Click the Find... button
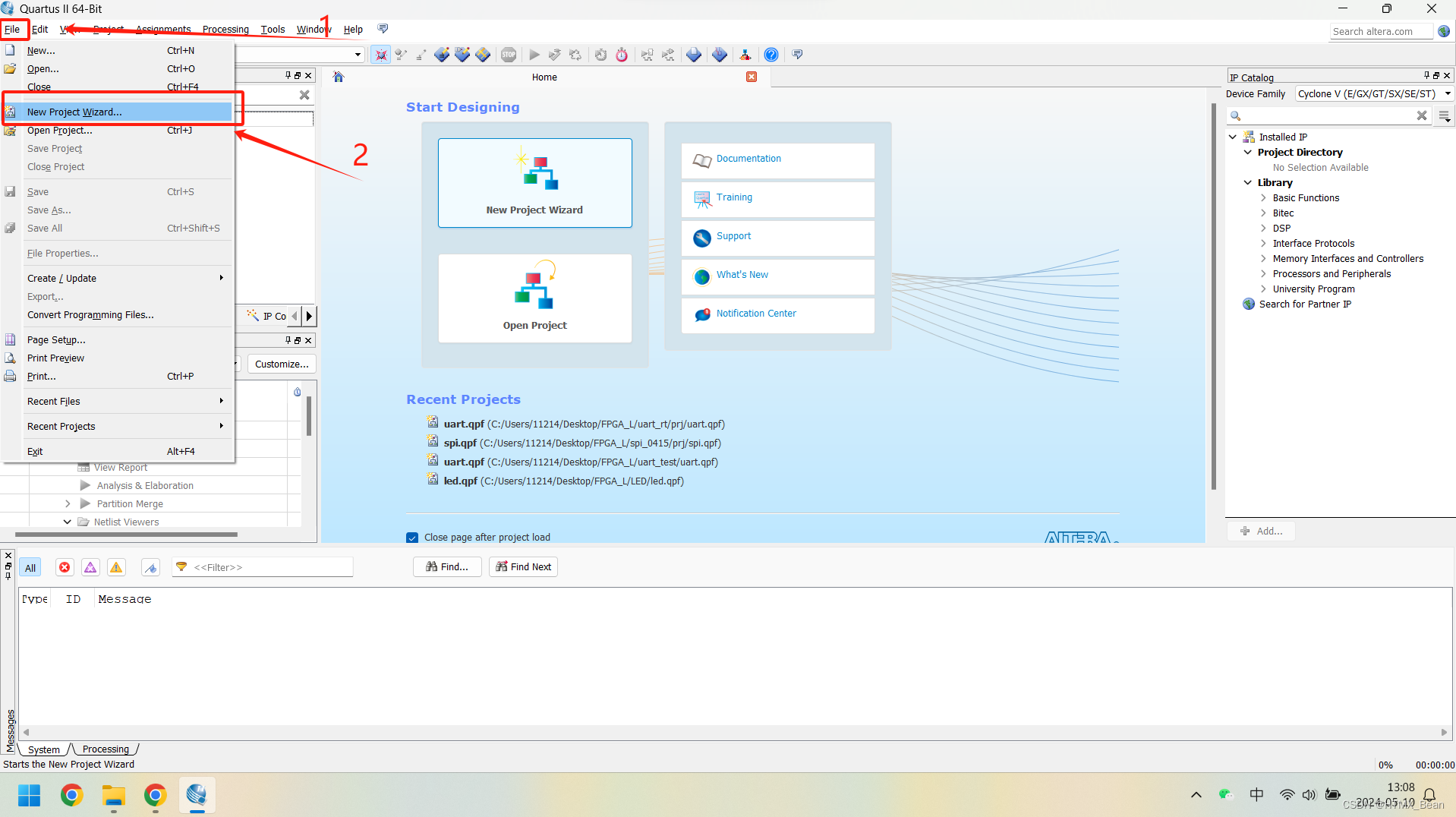This screenshot has width=1456, height=817. [x=447, y=567]
